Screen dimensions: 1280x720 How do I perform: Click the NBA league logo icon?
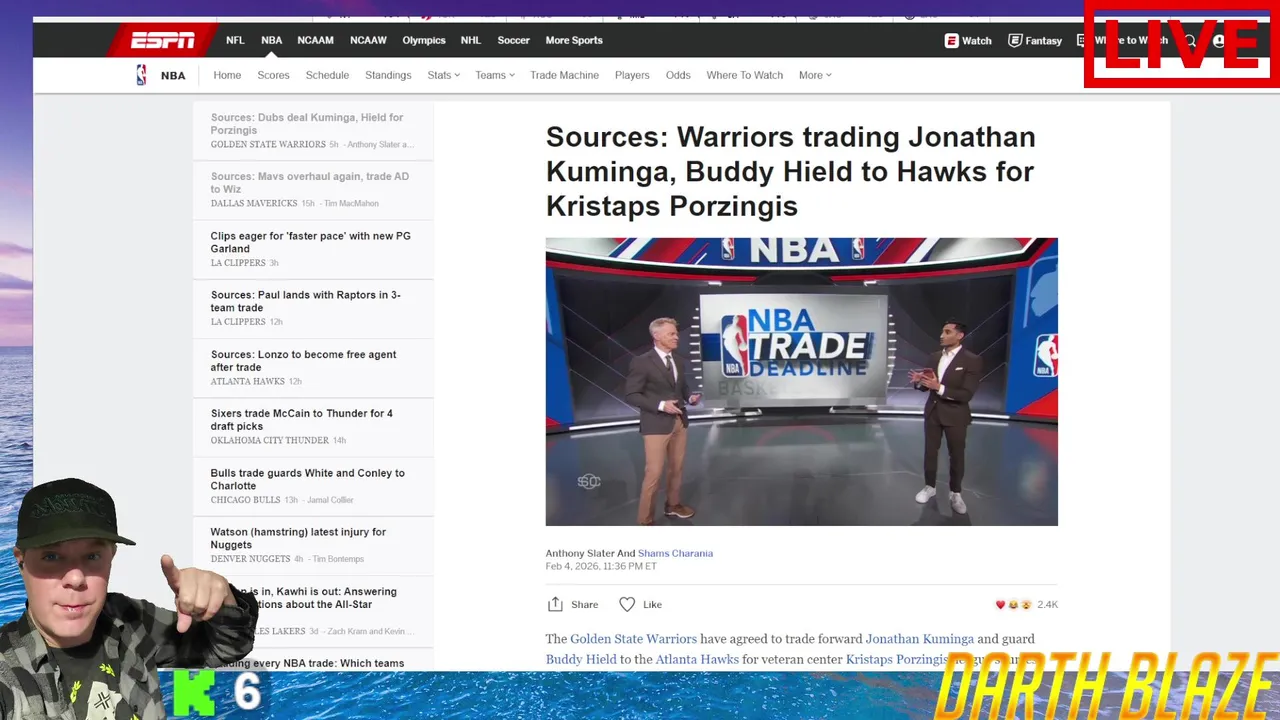click(141, 75)
